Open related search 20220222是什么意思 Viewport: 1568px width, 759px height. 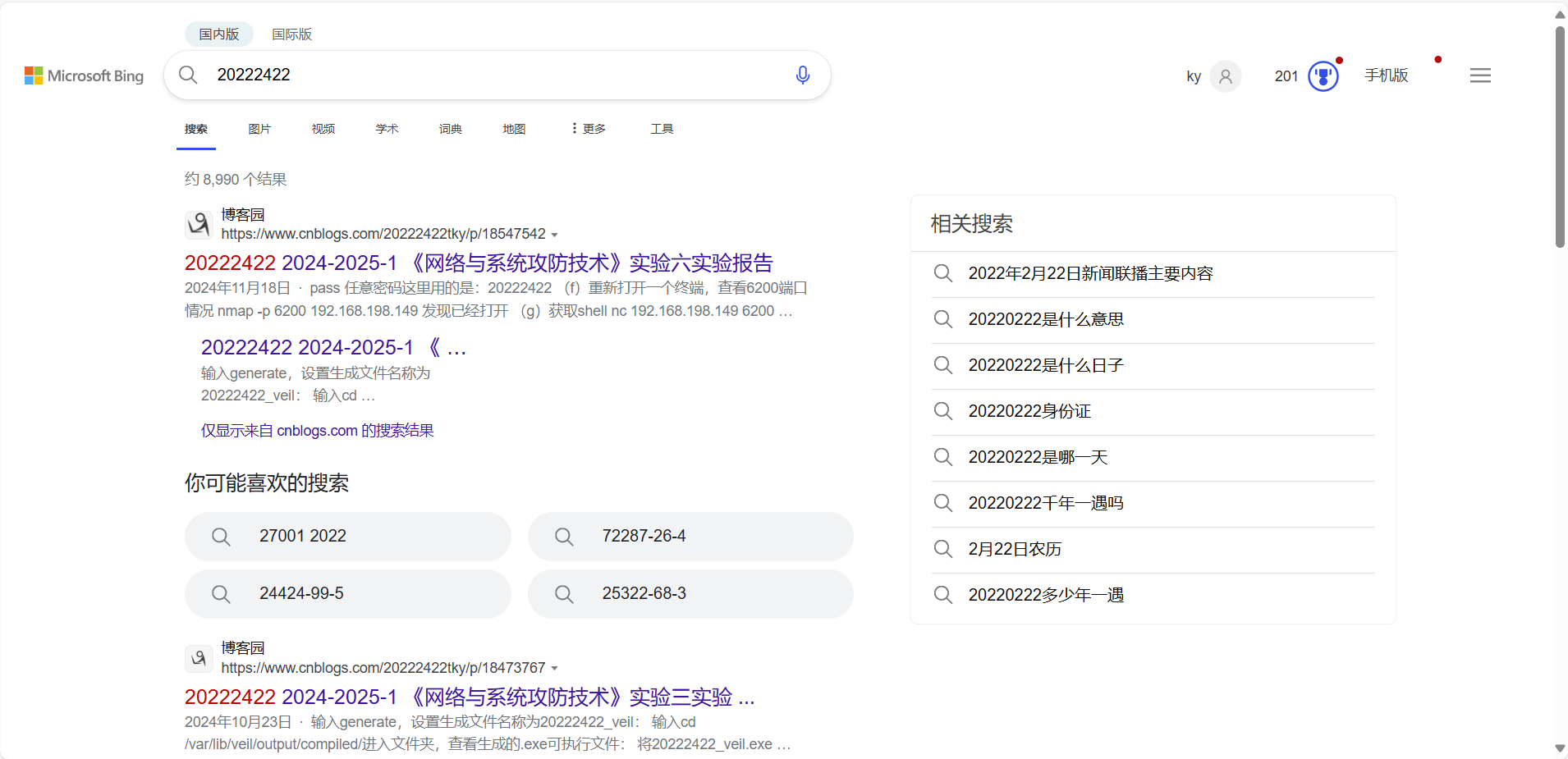(1046, 319)
